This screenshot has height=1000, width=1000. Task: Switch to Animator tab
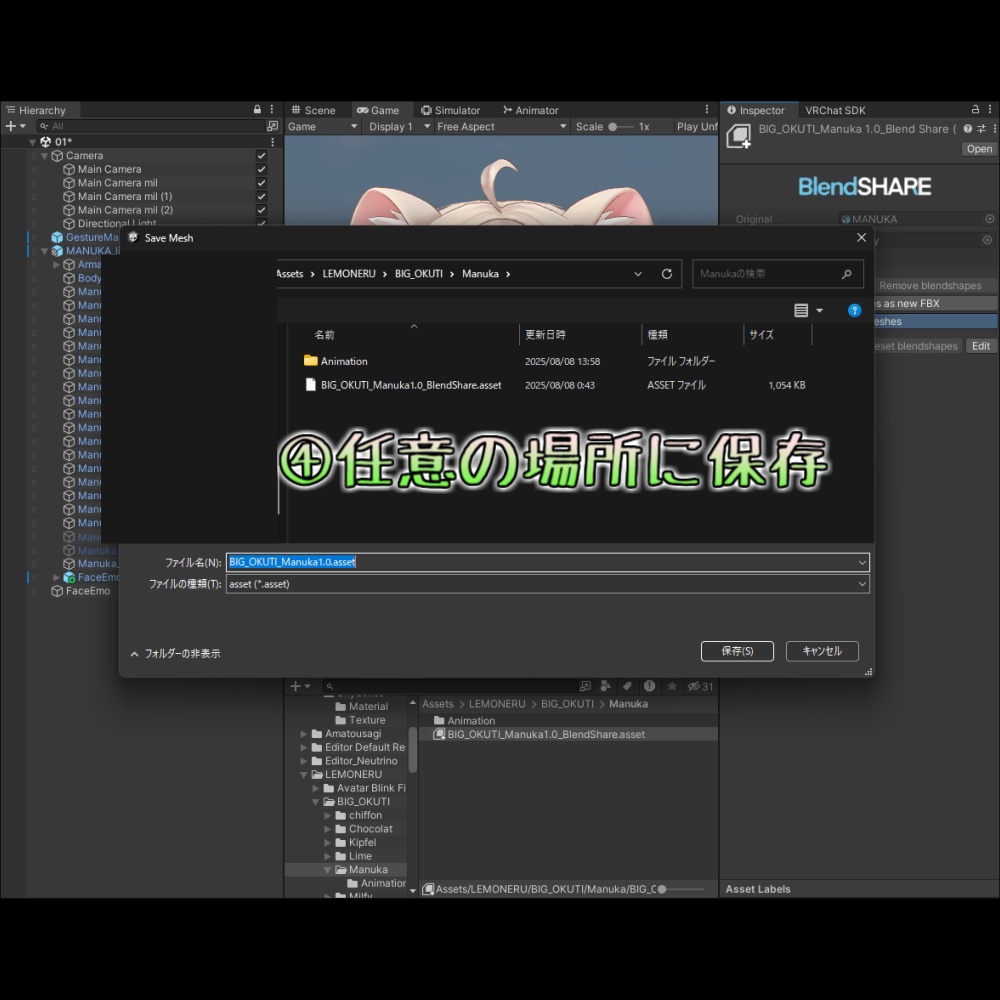(531, 110)
